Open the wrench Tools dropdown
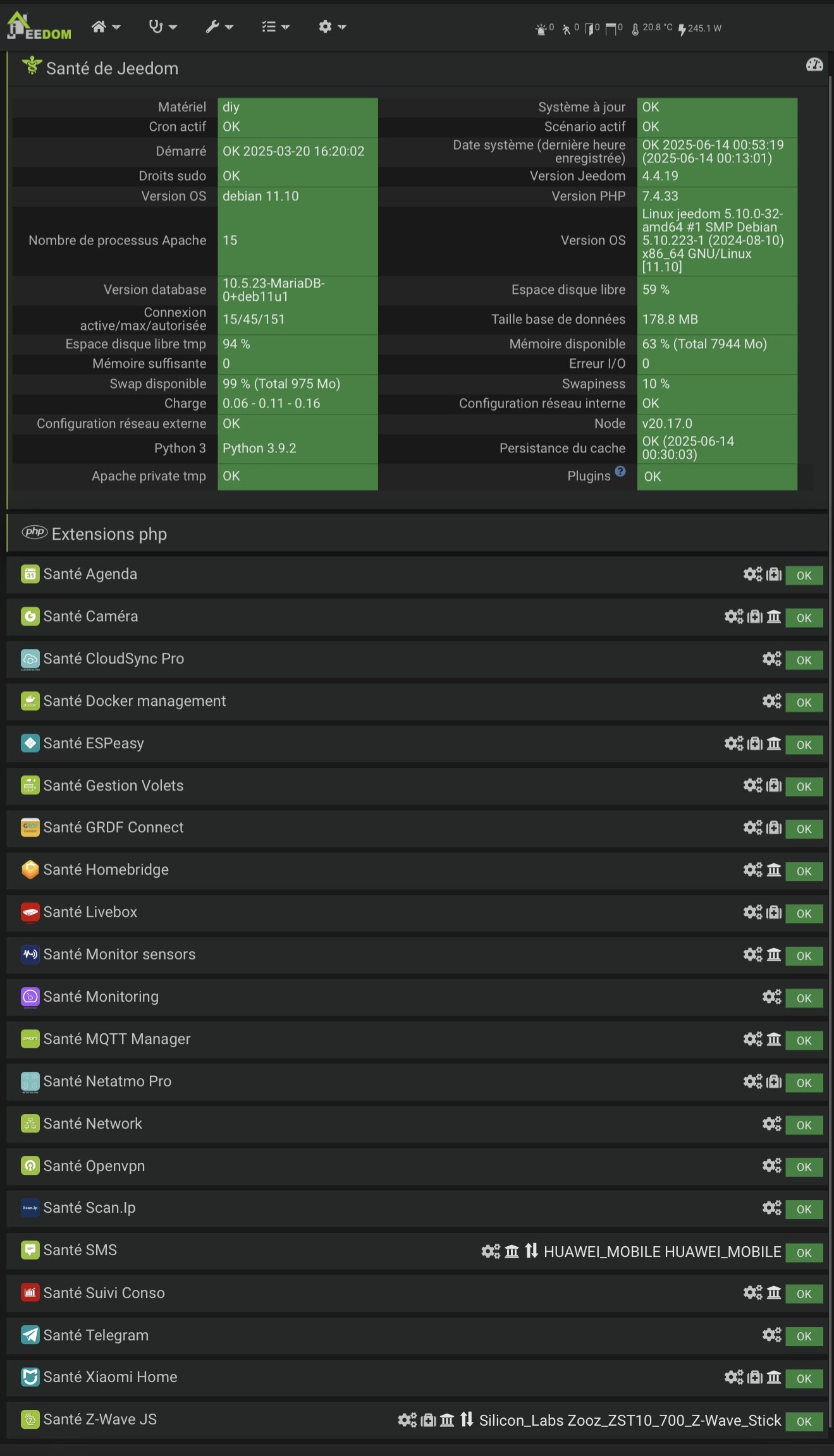This screenshot has height=1456, width=834. click(219, 27)
